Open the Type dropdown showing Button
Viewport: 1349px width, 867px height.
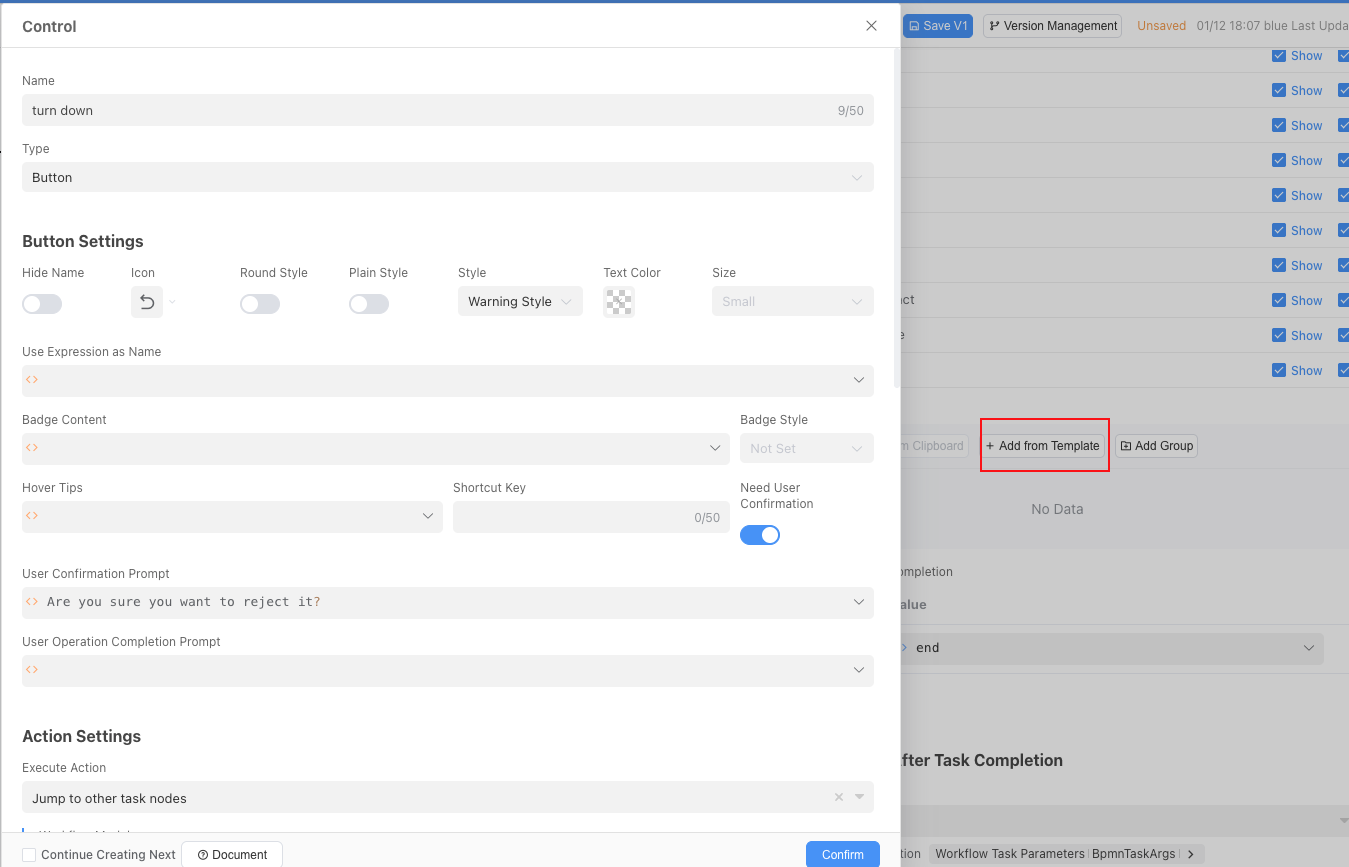point(447,177)
